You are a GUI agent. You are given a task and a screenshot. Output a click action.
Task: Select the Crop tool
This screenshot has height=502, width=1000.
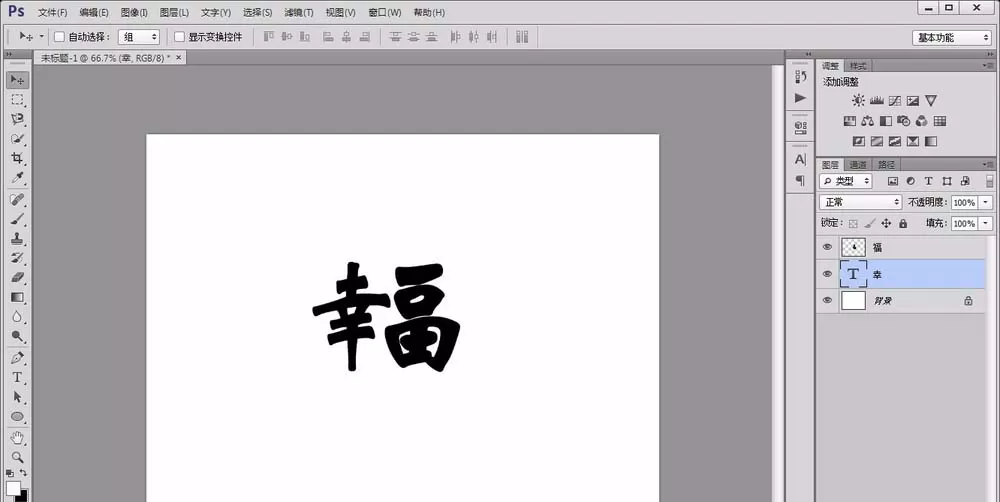[17, 158]
